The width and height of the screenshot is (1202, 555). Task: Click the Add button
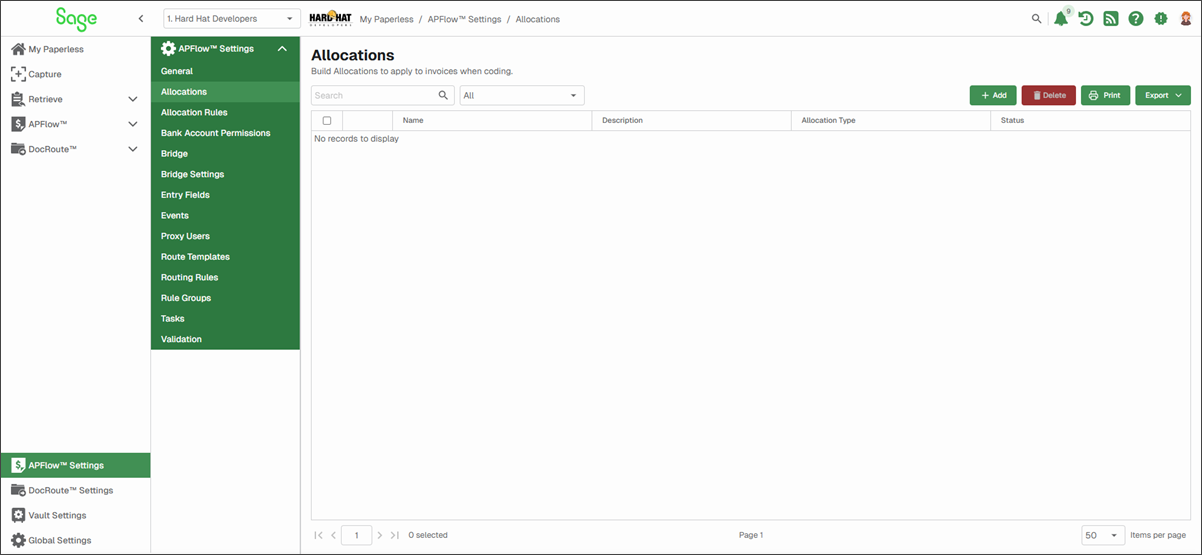(x=993, y=95)
